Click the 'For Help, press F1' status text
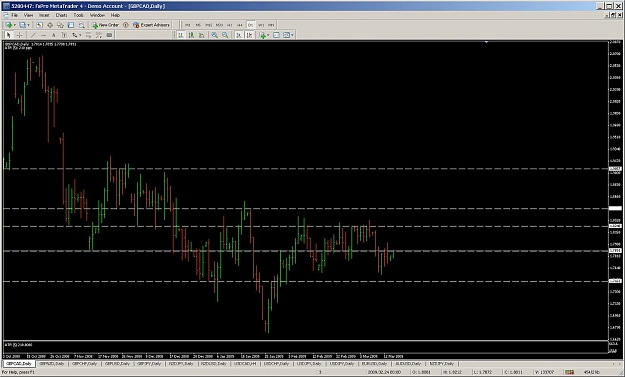 18,372
